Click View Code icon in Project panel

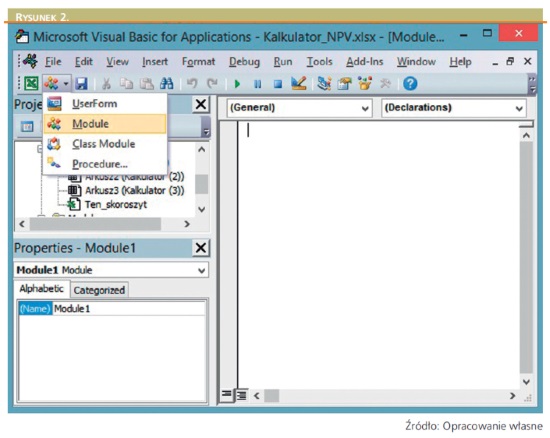coord(27,126)
